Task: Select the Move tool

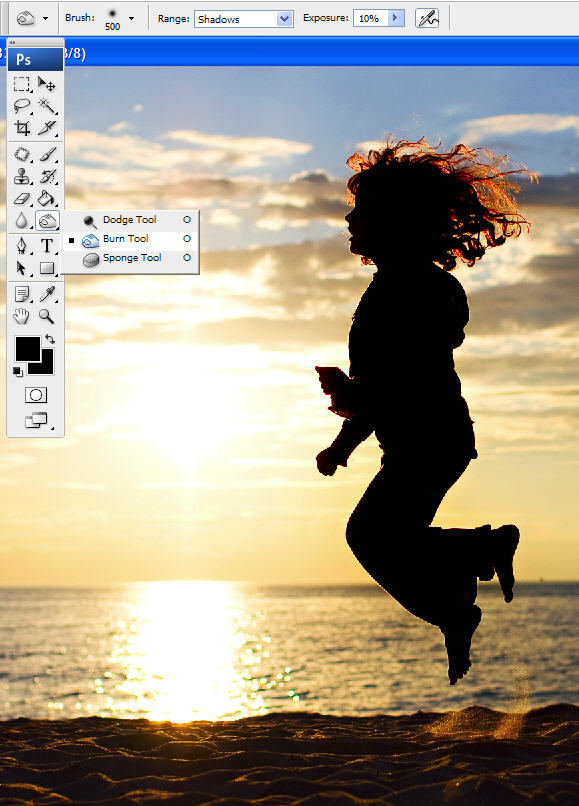Action: pos(47,84)
